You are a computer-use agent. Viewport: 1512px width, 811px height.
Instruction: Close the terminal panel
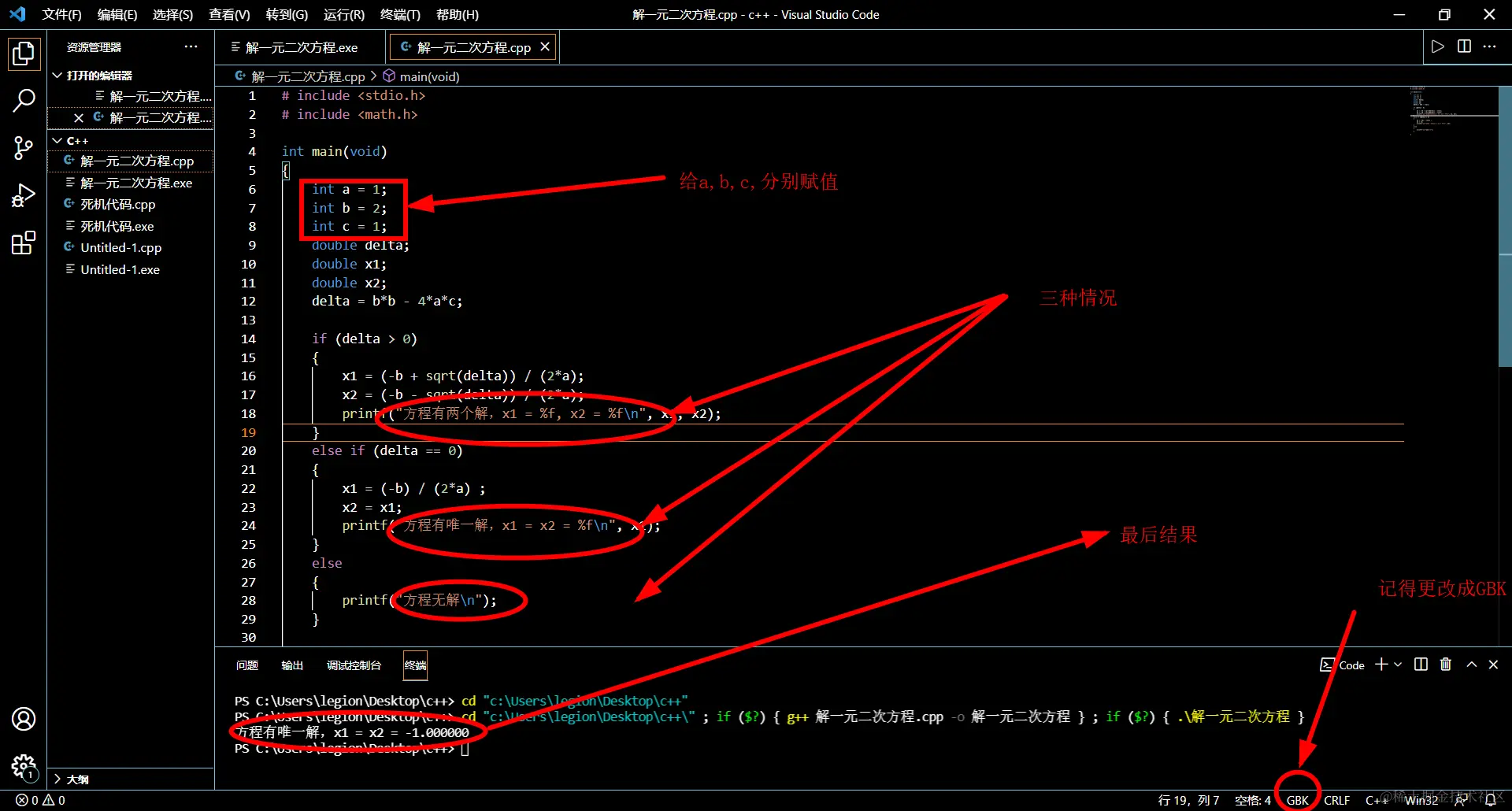tap(1493, 665)
